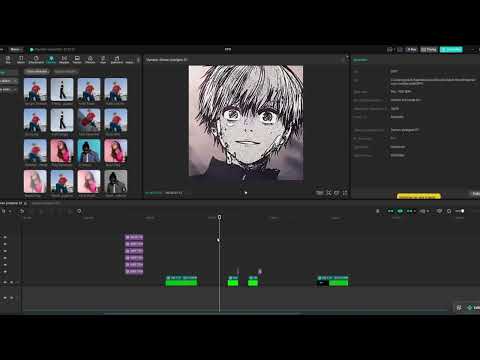
Task: Select the grayscale beanie person effect thumbnail
Action: tap(116, 182)
